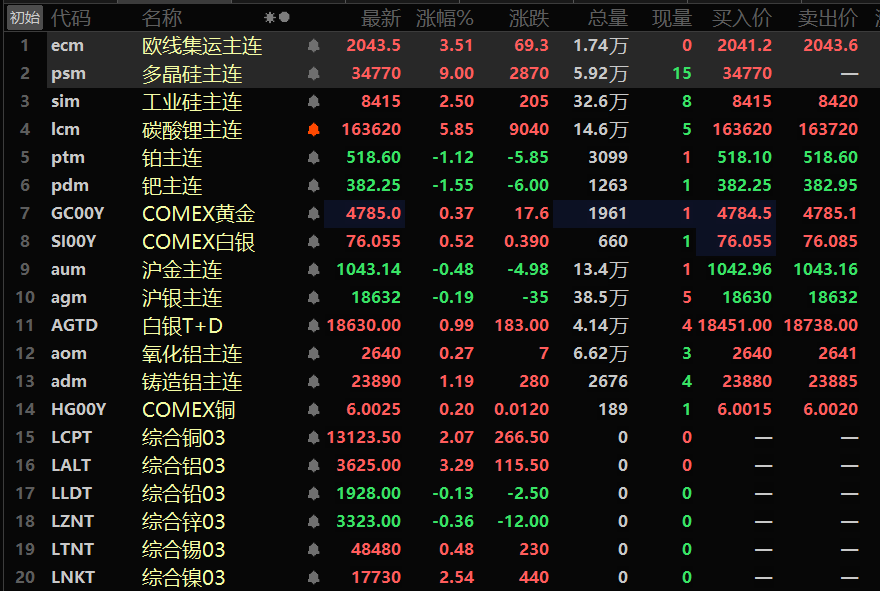Select the pdm code cell
The width and height of the screenshot is (880, 591).
(70, 186)
